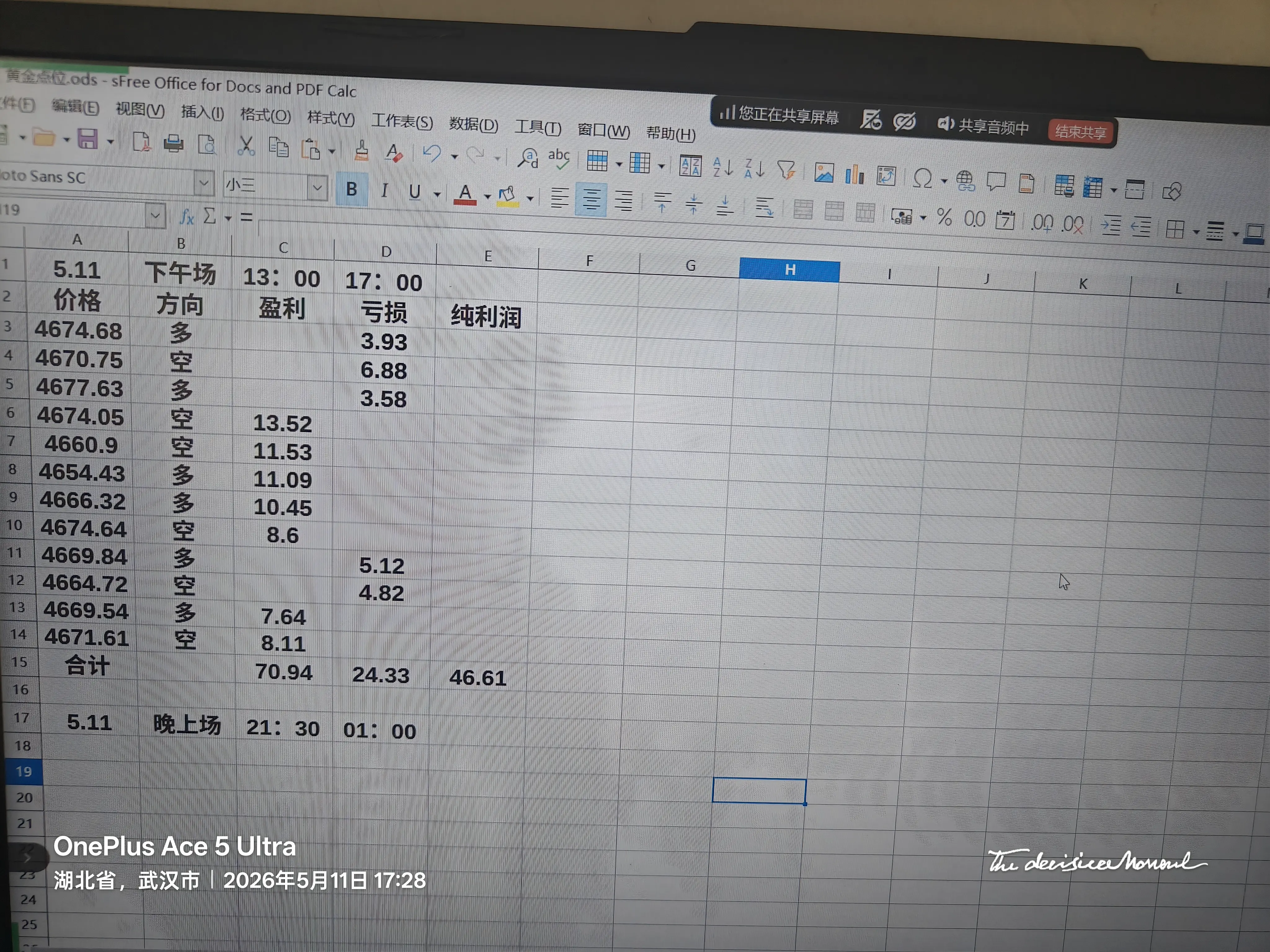Click the Export as PDF icon
Screen dimensions: 1270x952
[141, 142]
